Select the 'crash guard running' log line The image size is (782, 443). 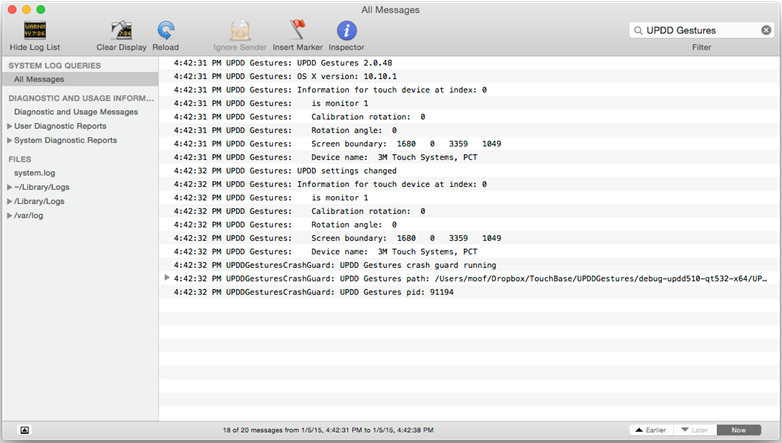pyautogui.click(x=470, y=265)
